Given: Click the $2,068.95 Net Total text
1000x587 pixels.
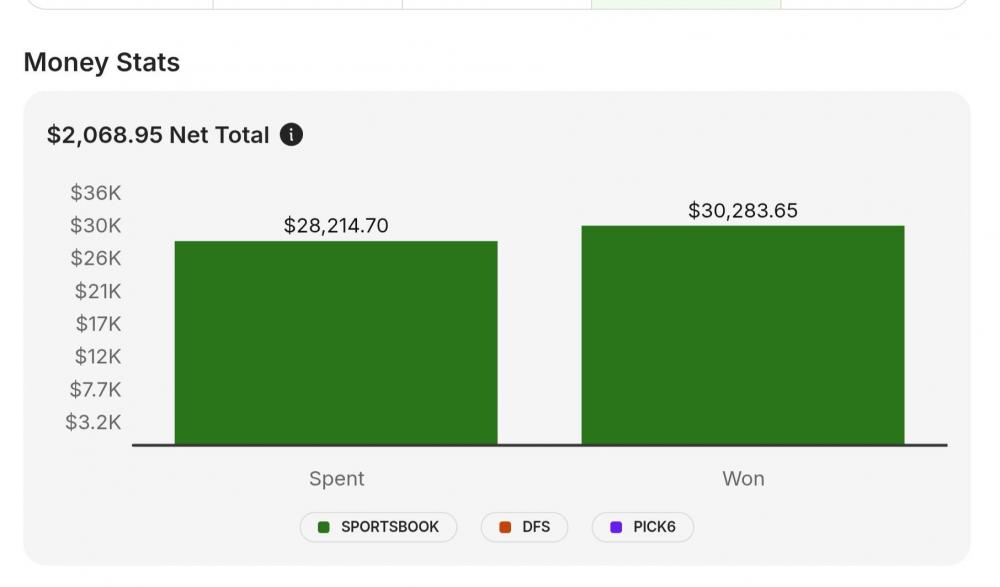Looking at the screenshot, I should click(x=158, y=135).
